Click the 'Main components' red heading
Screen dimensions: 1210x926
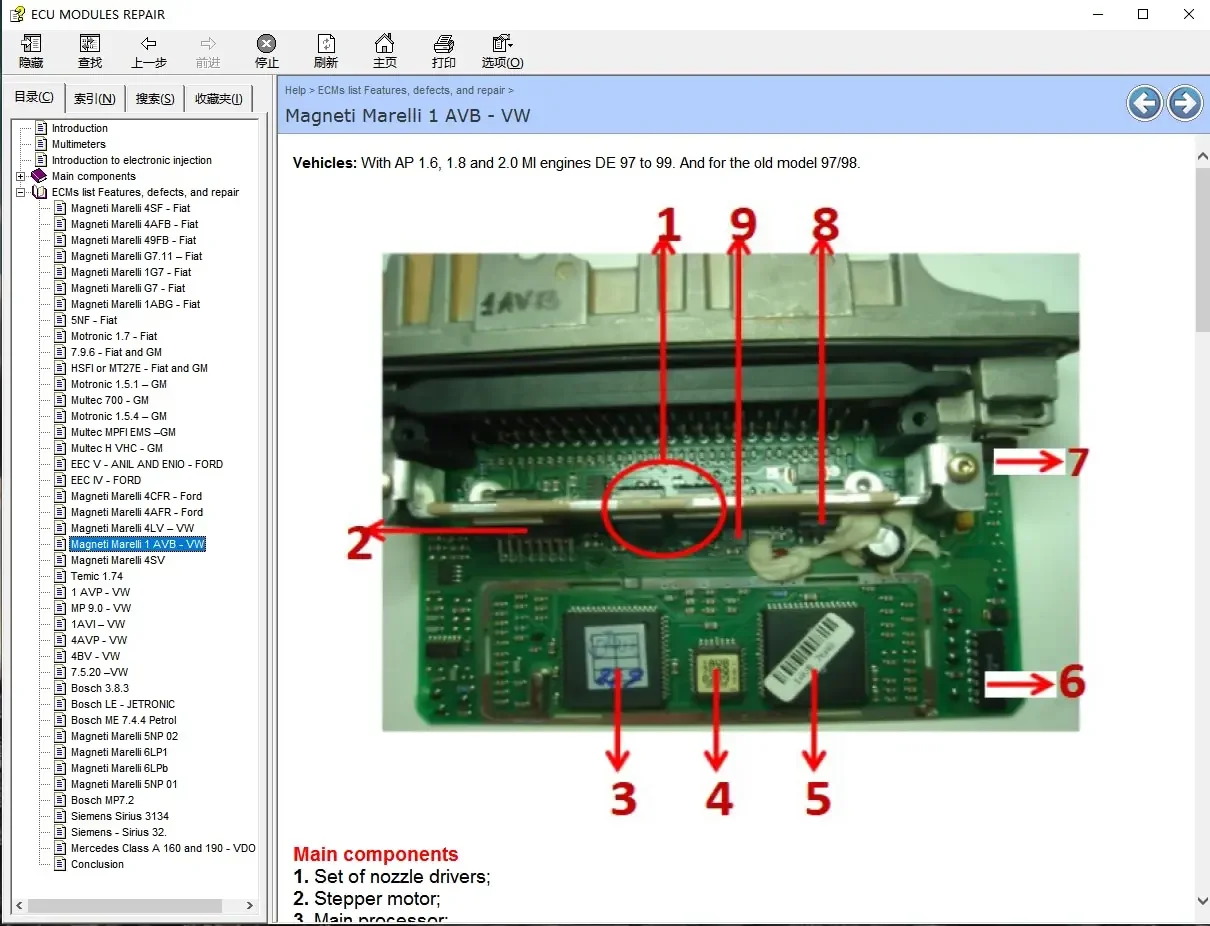pos(375,854)
